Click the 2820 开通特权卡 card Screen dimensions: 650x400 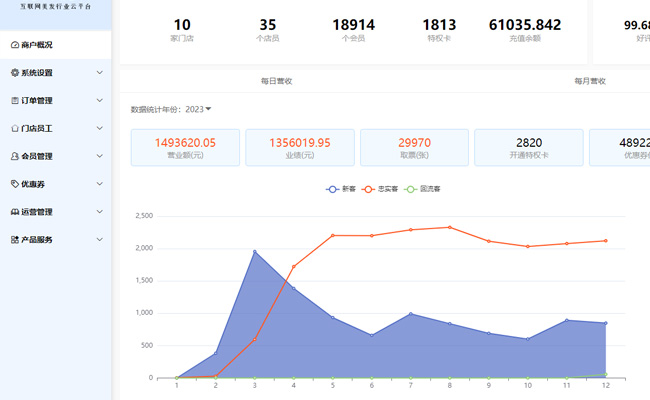[x=529, y=148]
